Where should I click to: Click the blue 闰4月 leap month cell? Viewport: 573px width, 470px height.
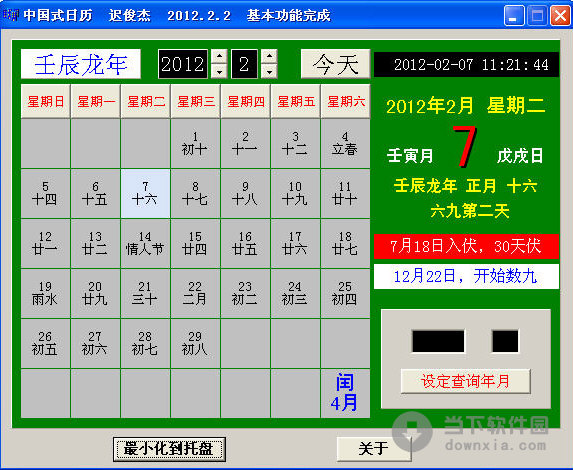(346, 394)
